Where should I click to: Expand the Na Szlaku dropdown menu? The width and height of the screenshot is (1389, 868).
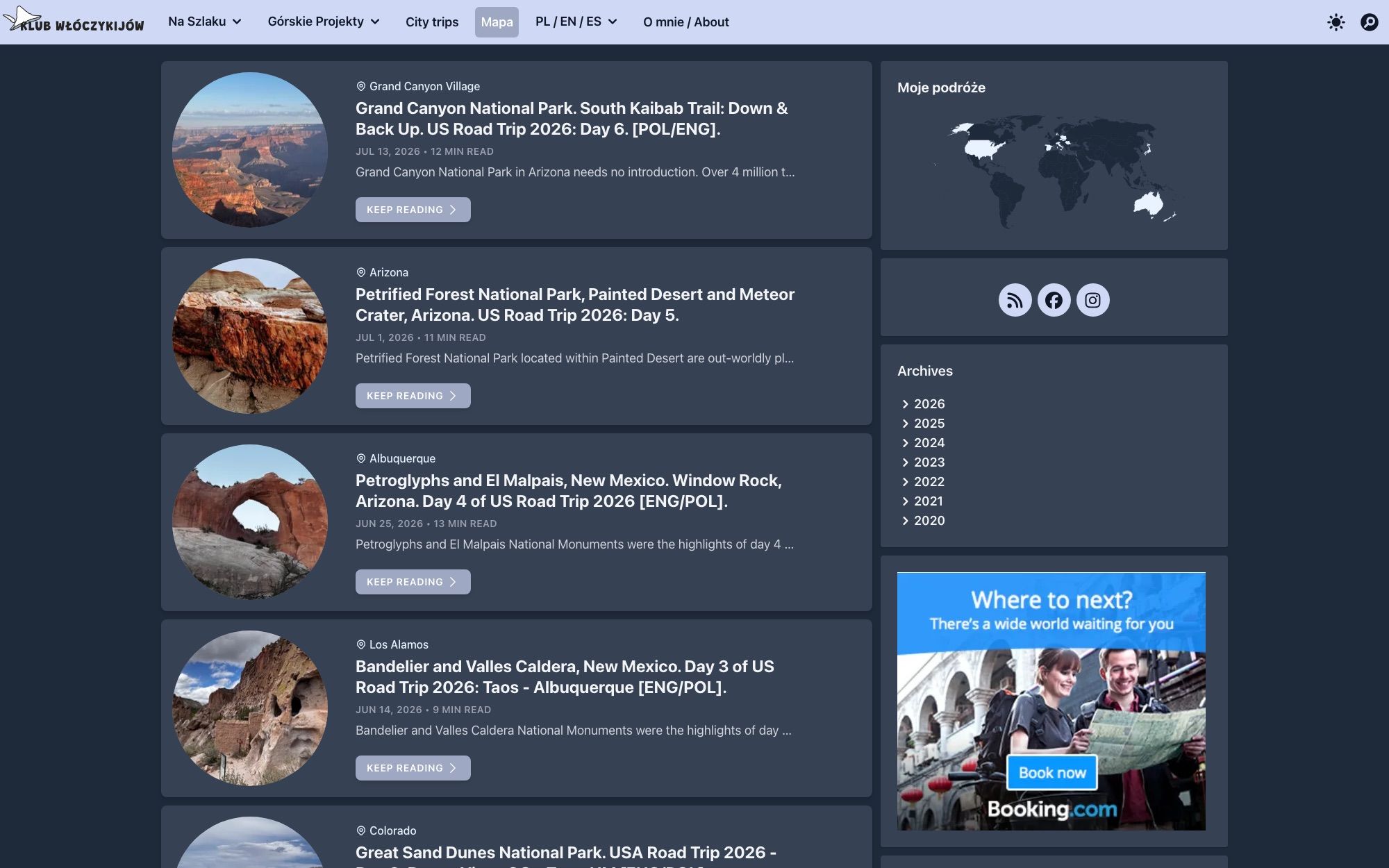click(x=205, y=22)
